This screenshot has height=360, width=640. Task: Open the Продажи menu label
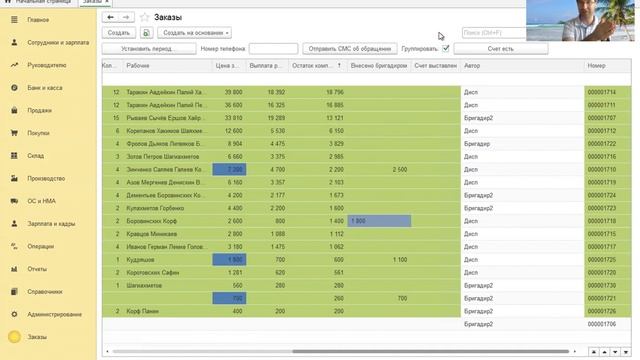40,110
